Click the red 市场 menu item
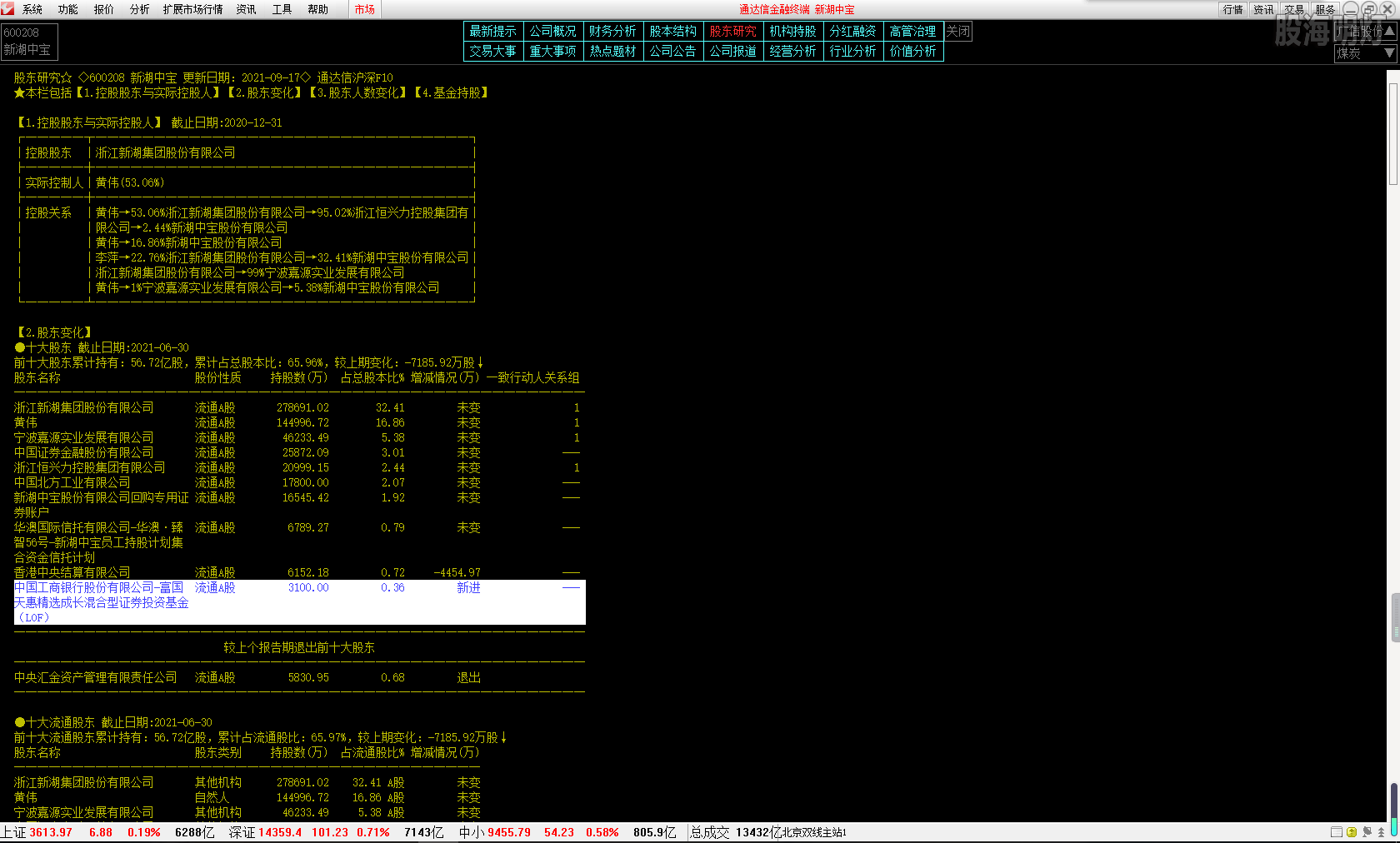Image resolution: width=1400 pixels, height=843 pixels. [x=365, y=9]
